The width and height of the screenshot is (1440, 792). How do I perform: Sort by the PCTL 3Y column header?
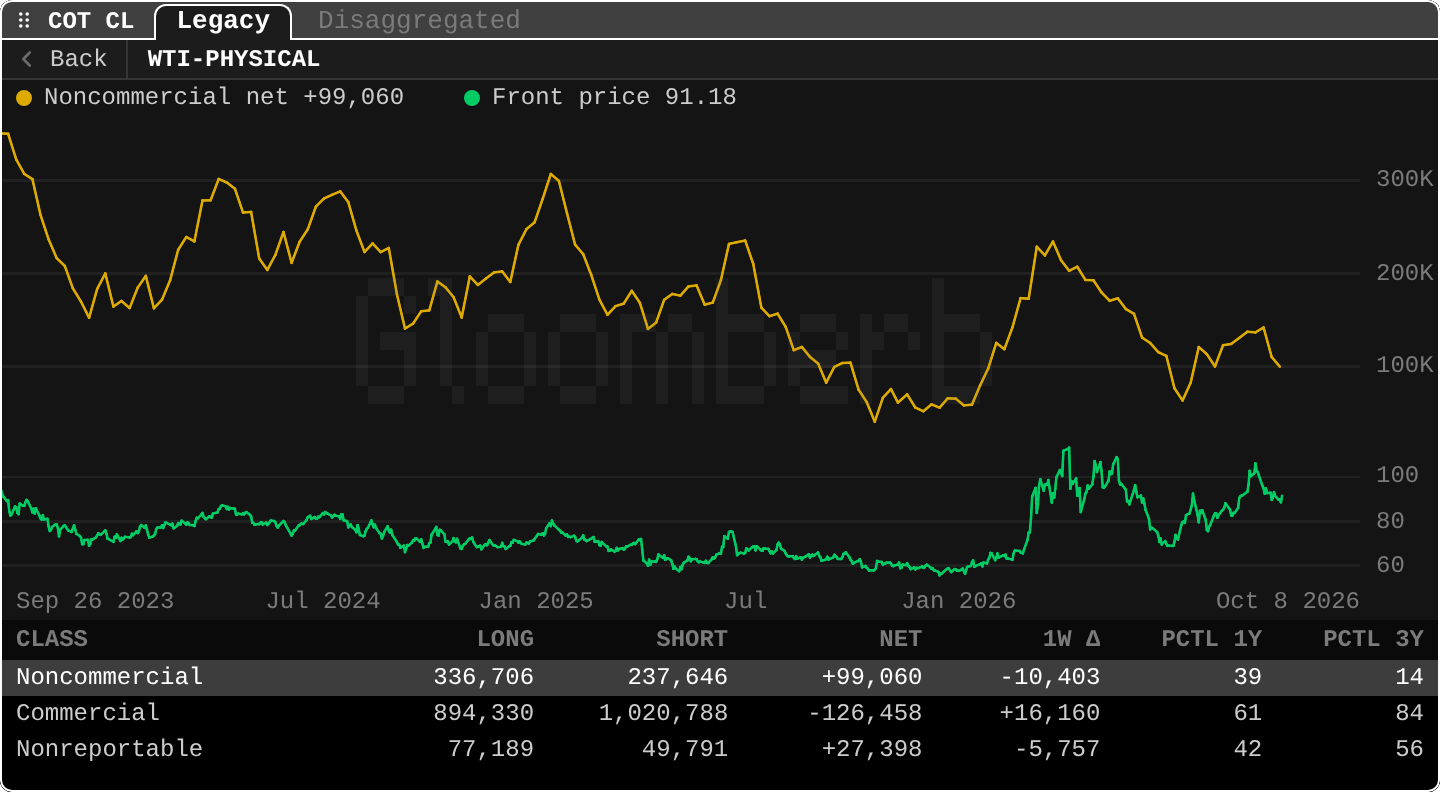[1374, 639]
